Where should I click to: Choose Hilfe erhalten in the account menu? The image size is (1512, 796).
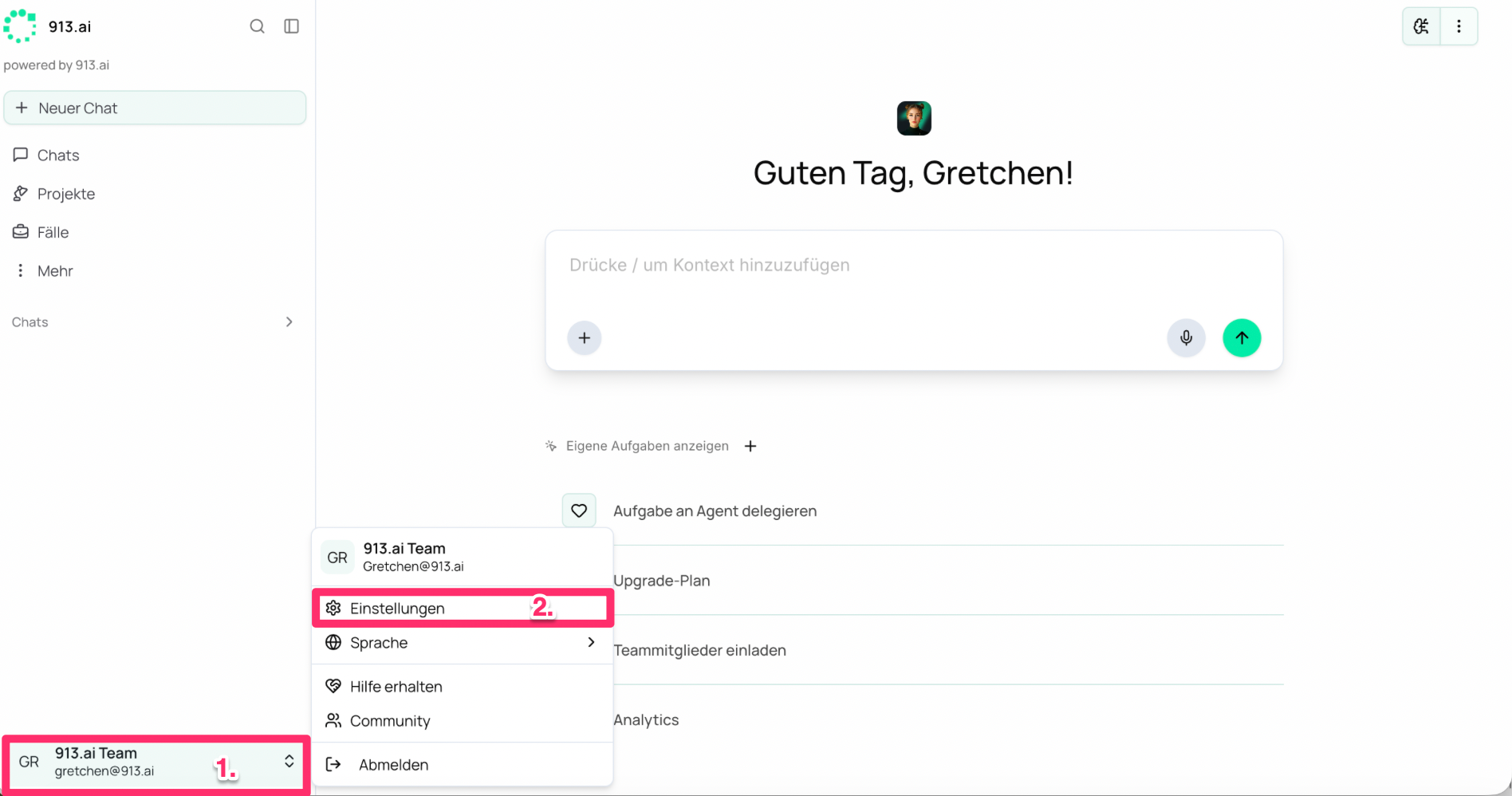463,687
